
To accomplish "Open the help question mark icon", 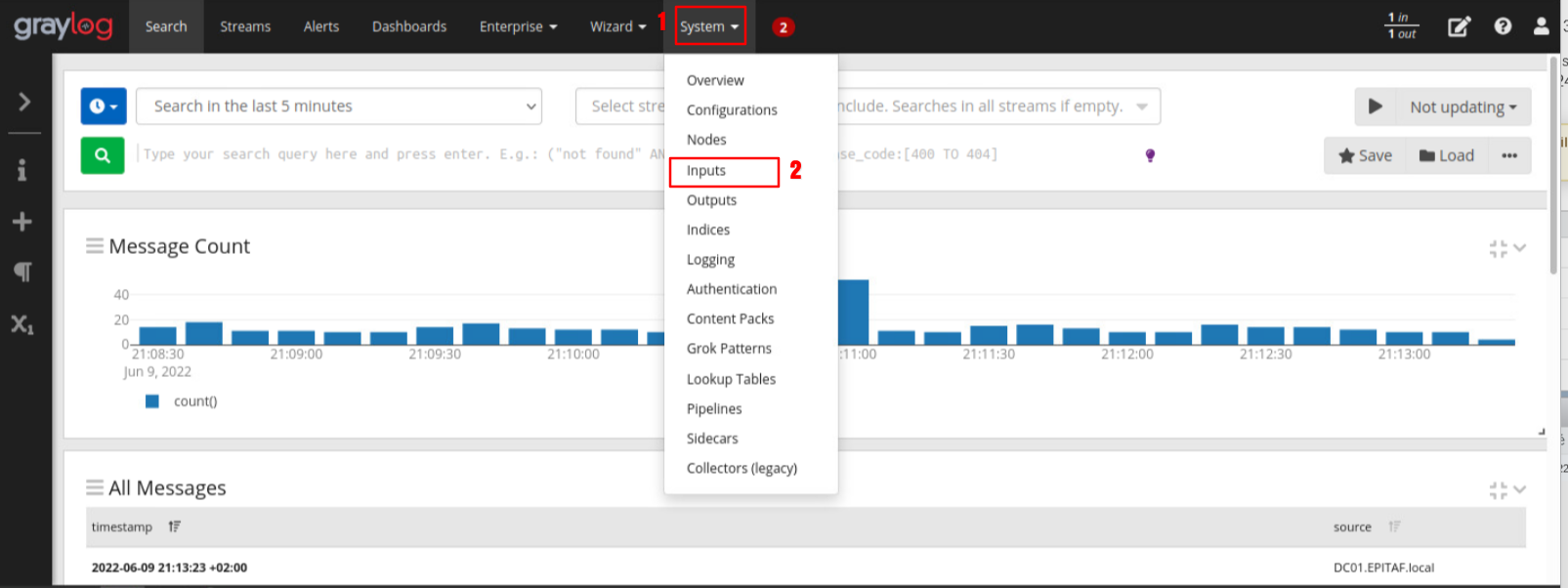I will [1503, 26].
